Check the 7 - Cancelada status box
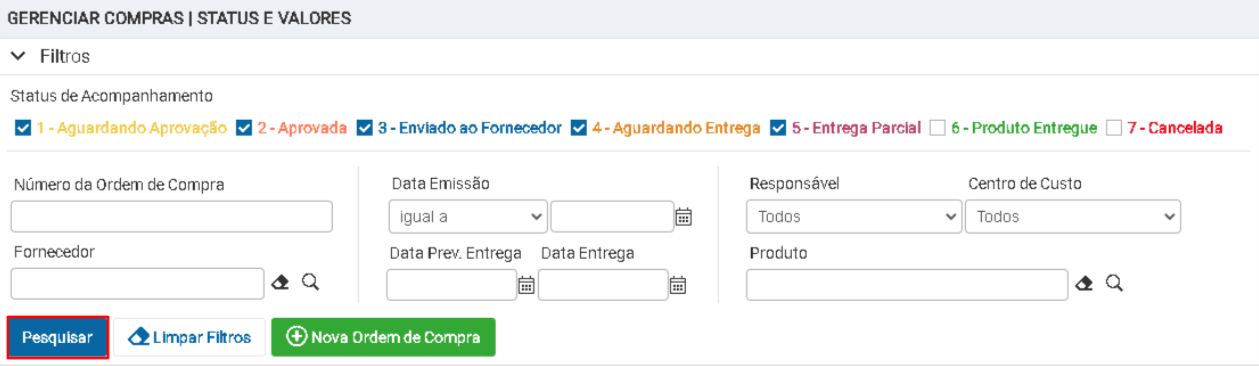This screenshot has width=1259, height=366. [x=1114, y=128]
